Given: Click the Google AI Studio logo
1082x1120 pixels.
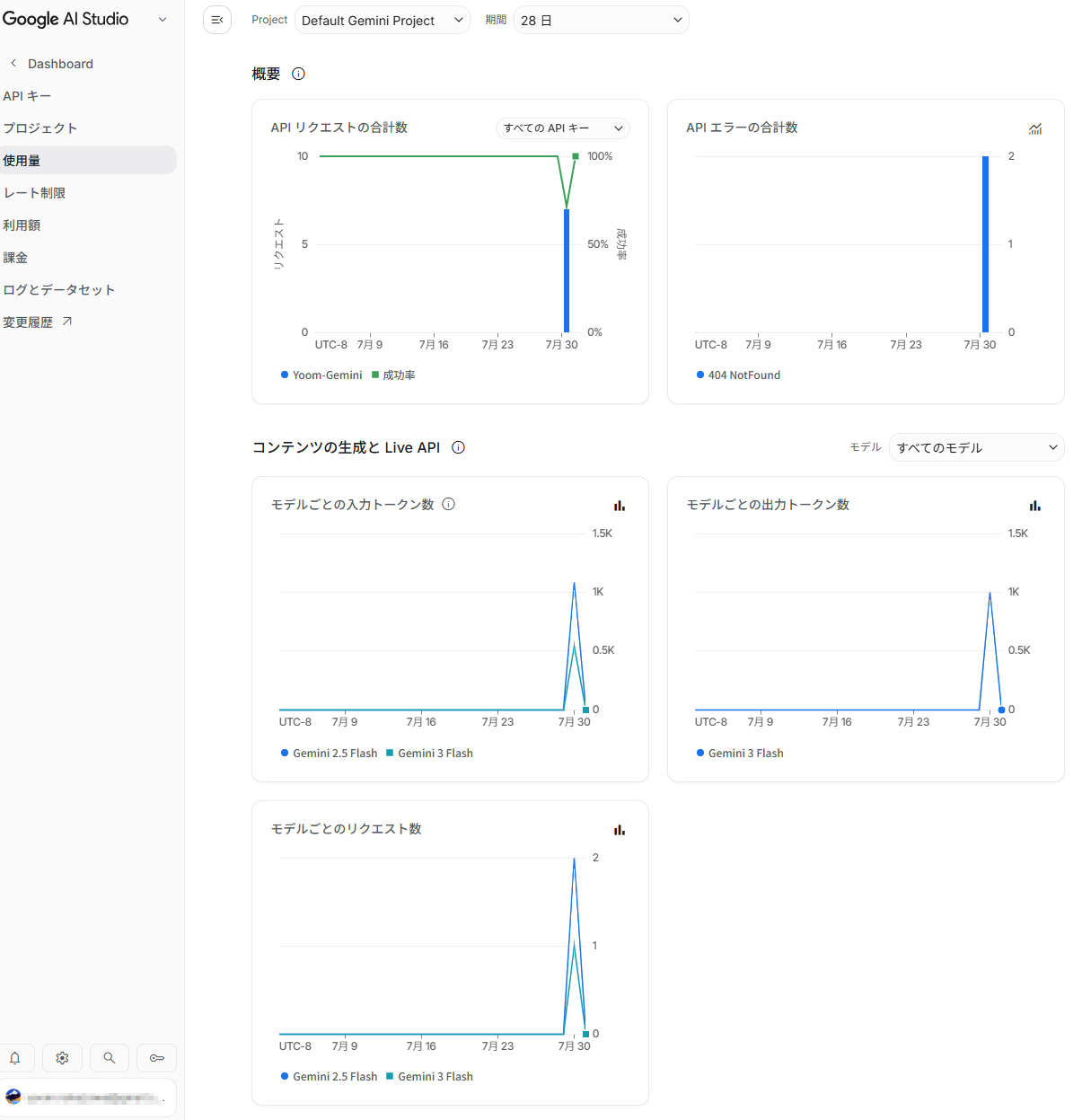Looking at the screenshot, I should click(x=66, y=19).
